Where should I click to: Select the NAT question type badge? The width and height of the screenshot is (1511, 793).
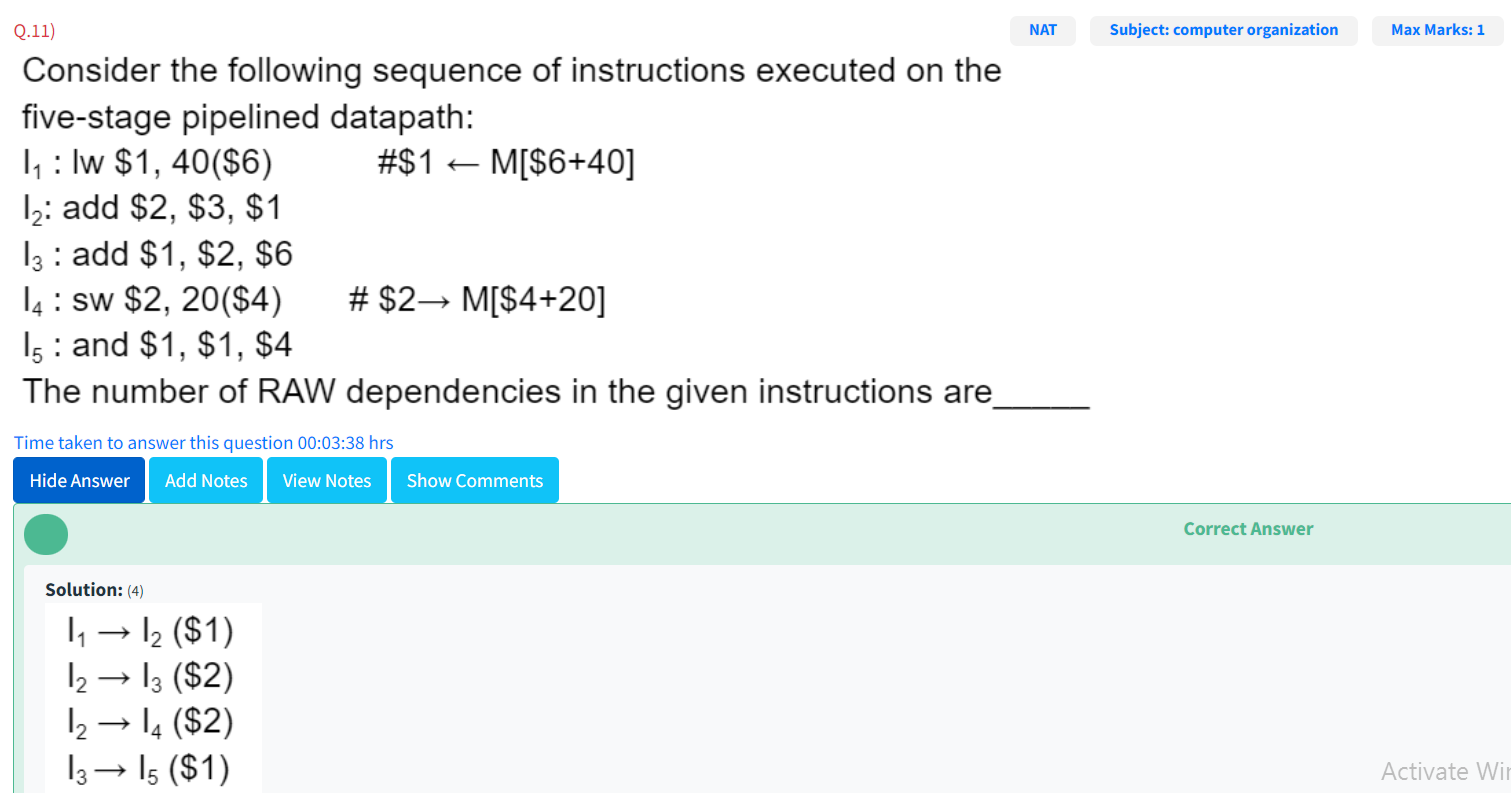(x=1042, y=30)
